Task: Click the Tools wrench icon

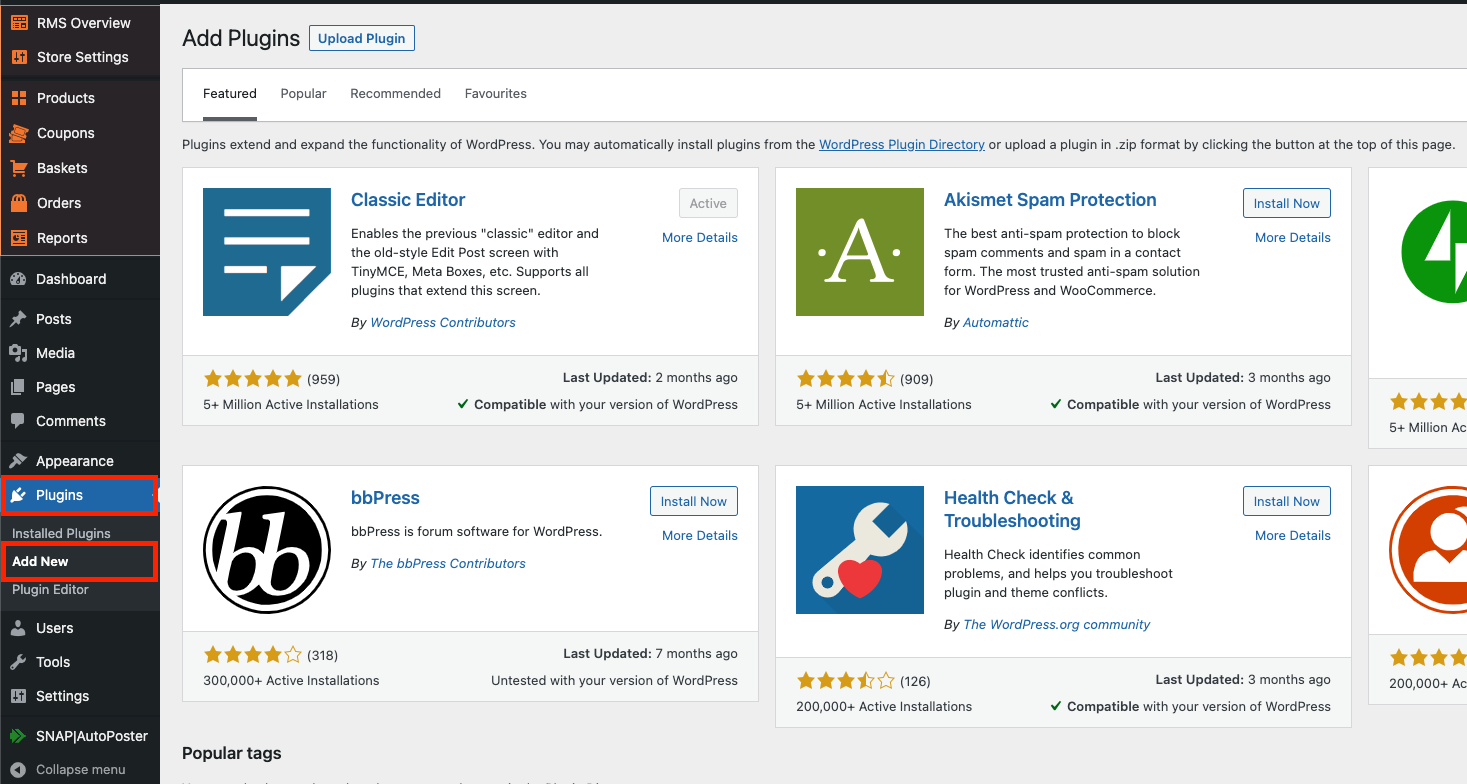Action: coord(18,662)
